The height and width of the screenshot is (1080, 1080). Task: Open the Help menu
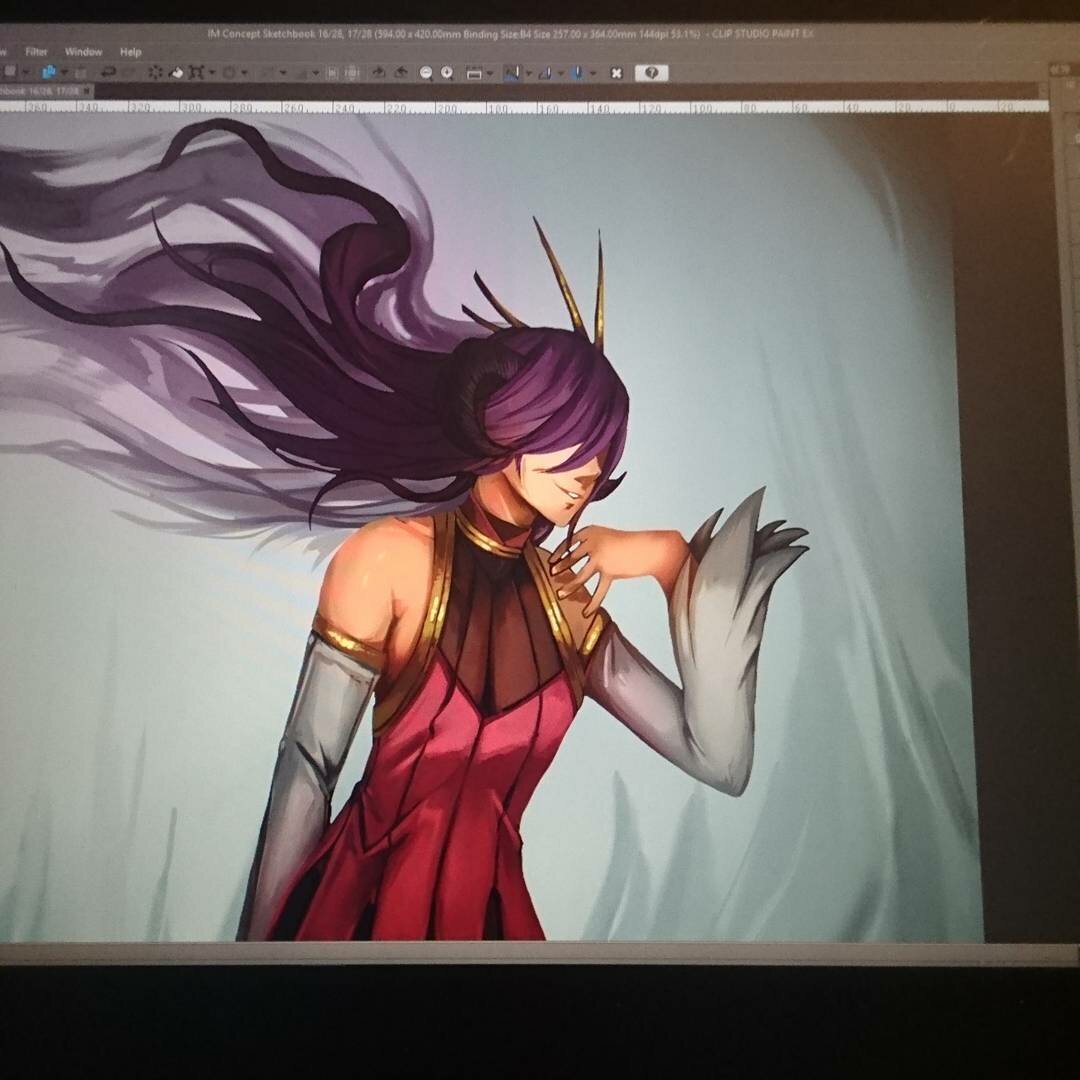point(130,51)
